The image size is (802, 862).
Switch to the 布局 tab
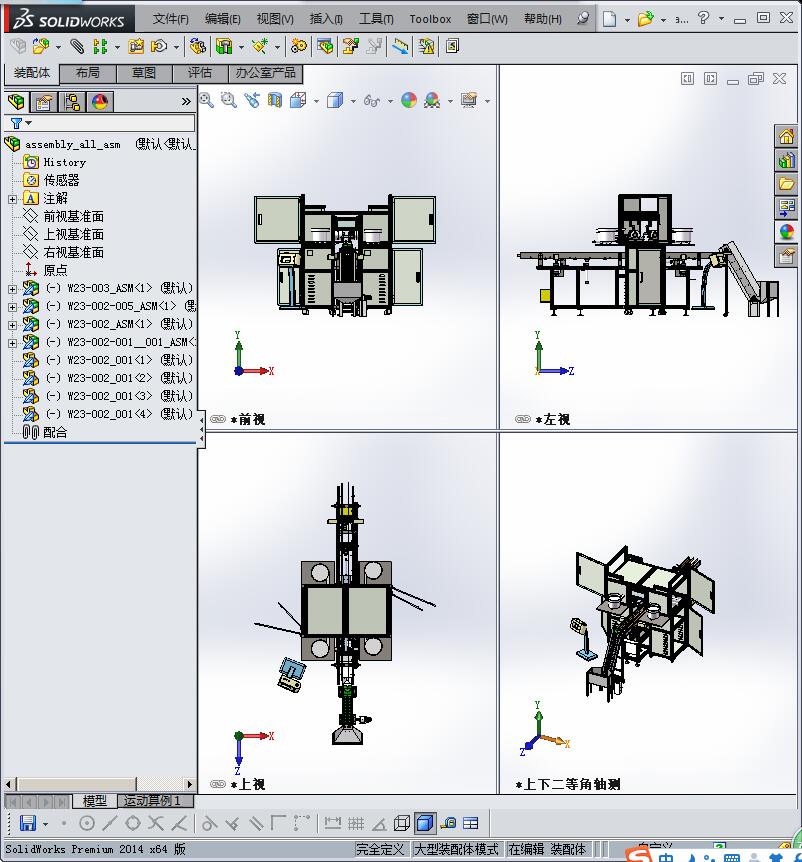point(88,73)
